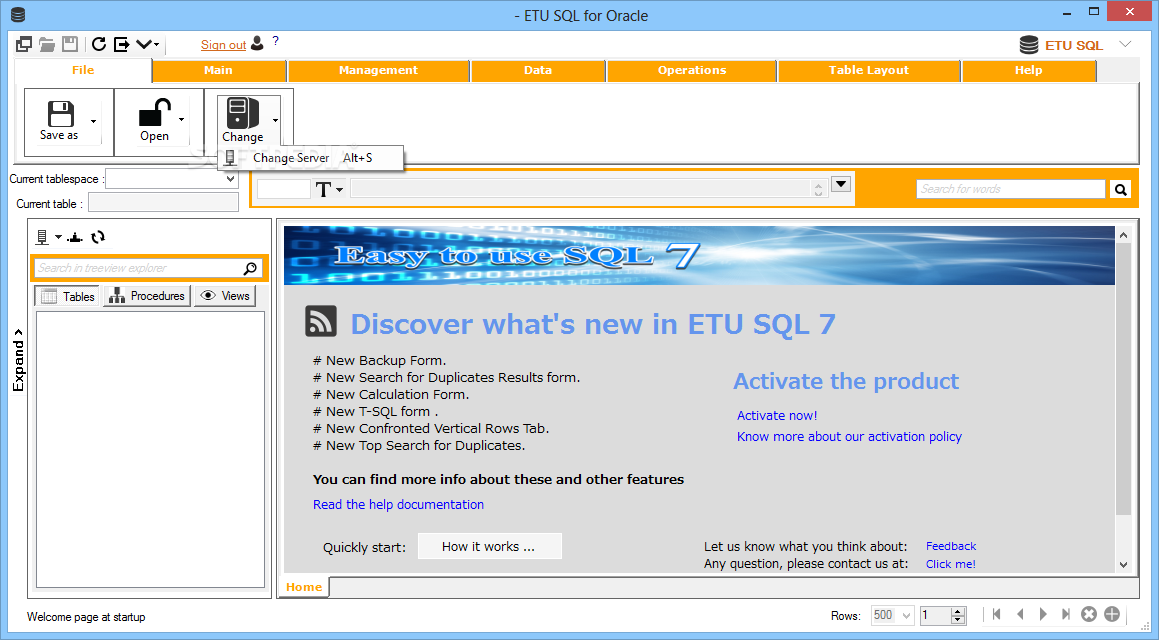Click the open folder icon in quick toolbar
1159x640 pixels.
tap(47, 44)
